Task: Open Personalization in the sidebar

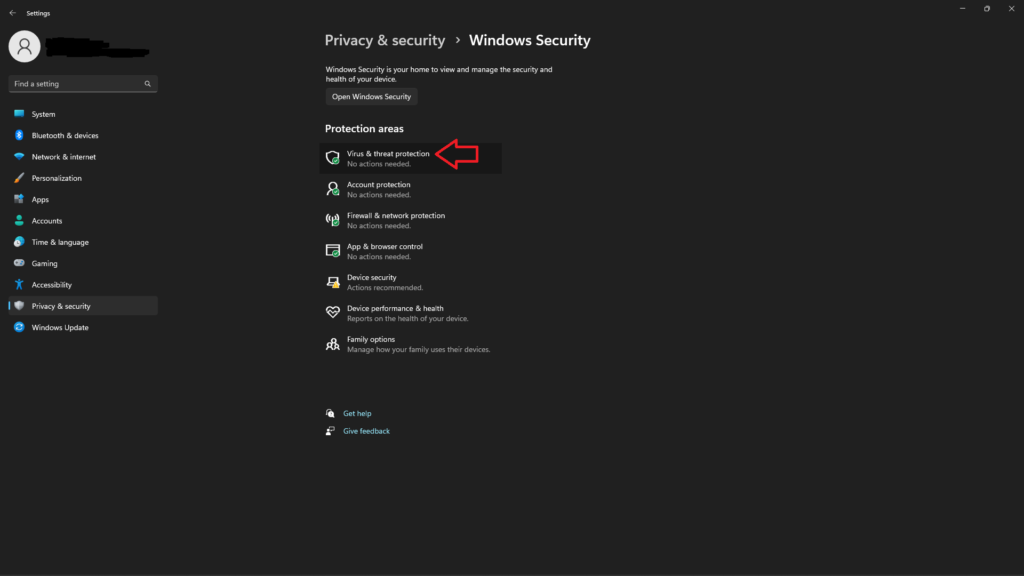Action: (56, 178)
